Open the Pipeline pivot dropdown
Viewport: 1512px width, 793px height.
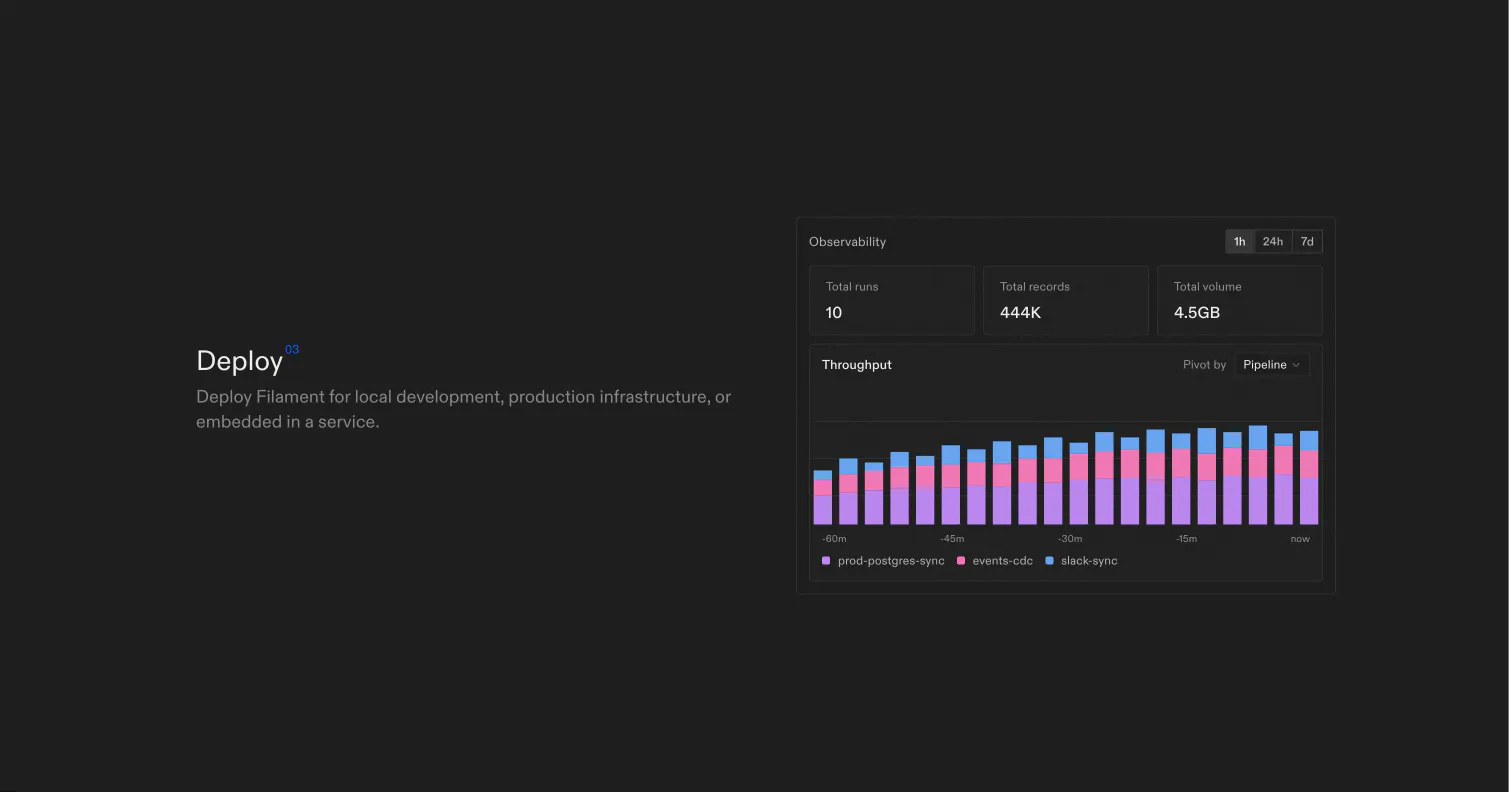pyautogui.click(x=1272, y=365)
